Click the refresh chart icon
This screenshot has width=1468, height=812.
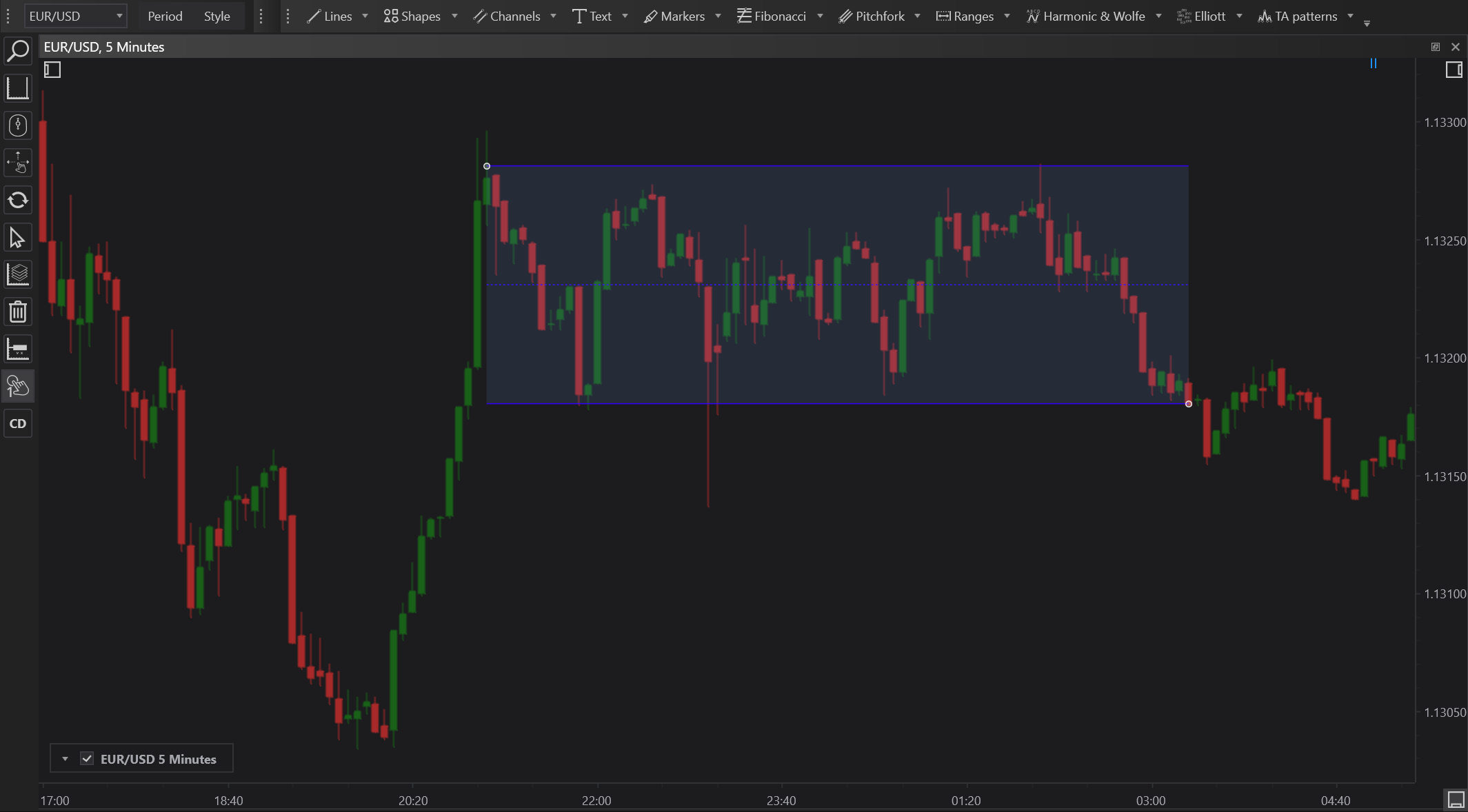(18, 201)
